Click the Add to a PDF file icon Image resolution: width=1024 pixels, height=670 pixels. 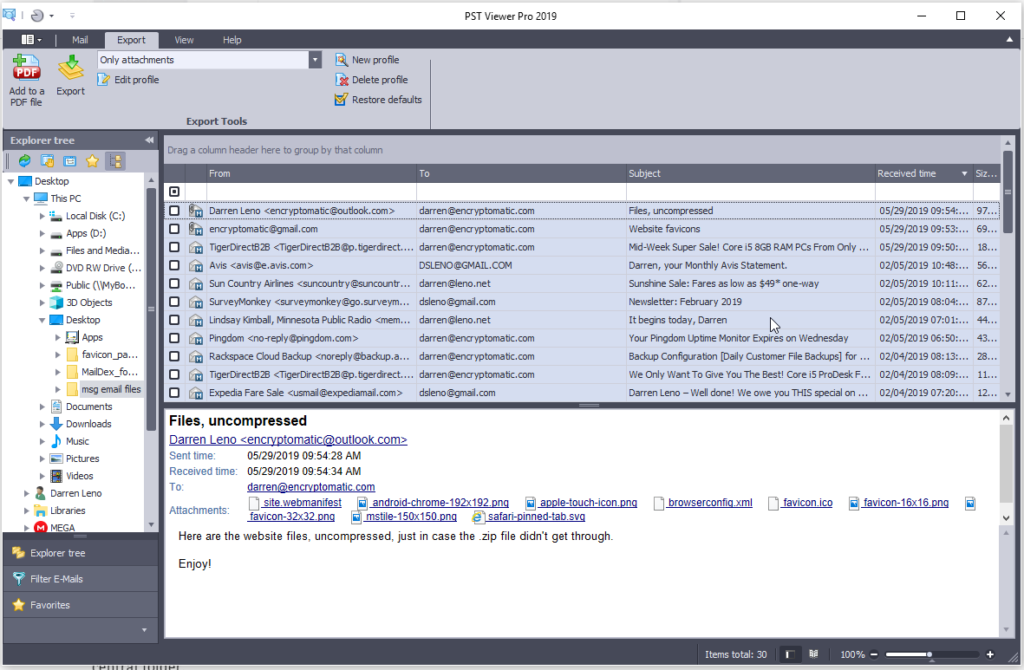click(x=25, y=78)
